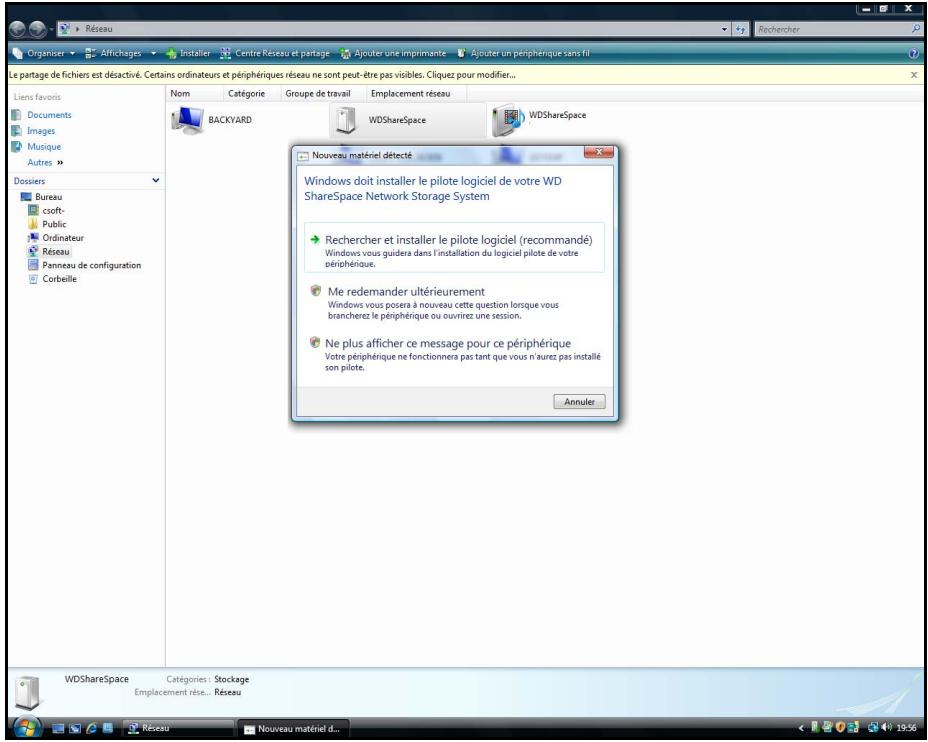Go back with the Explorer back arrow
This screenshot has width=928, height=742.
pos(18,28)
